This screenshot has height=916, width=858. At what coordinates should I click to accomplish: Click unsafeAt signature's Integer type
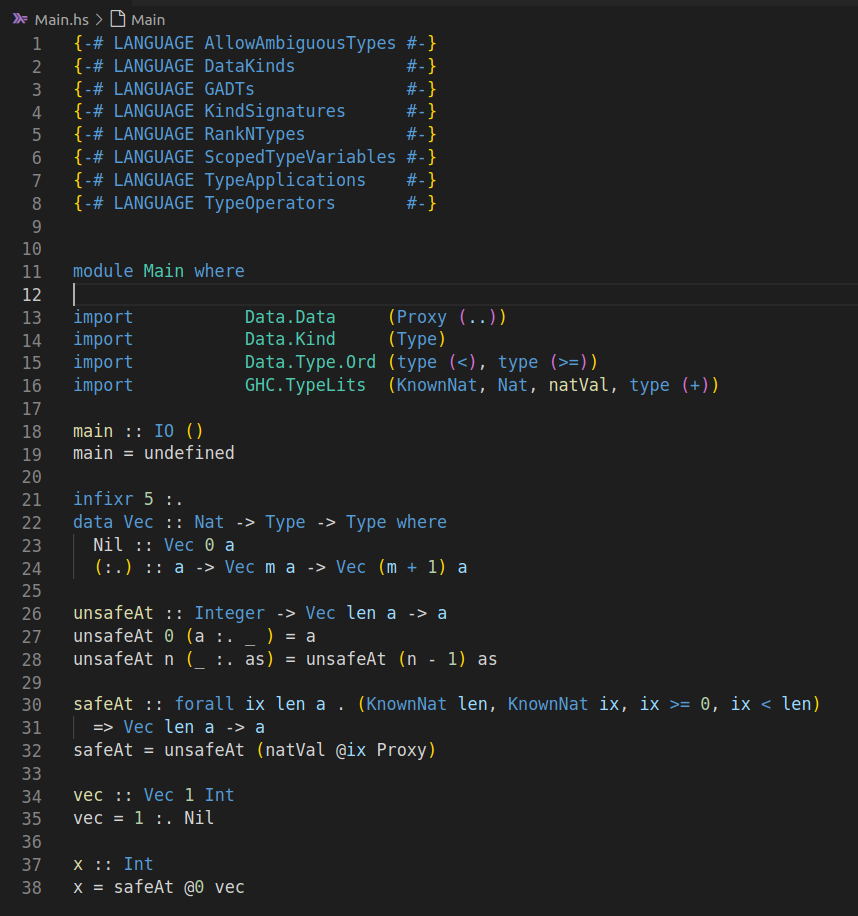[229, 613]
